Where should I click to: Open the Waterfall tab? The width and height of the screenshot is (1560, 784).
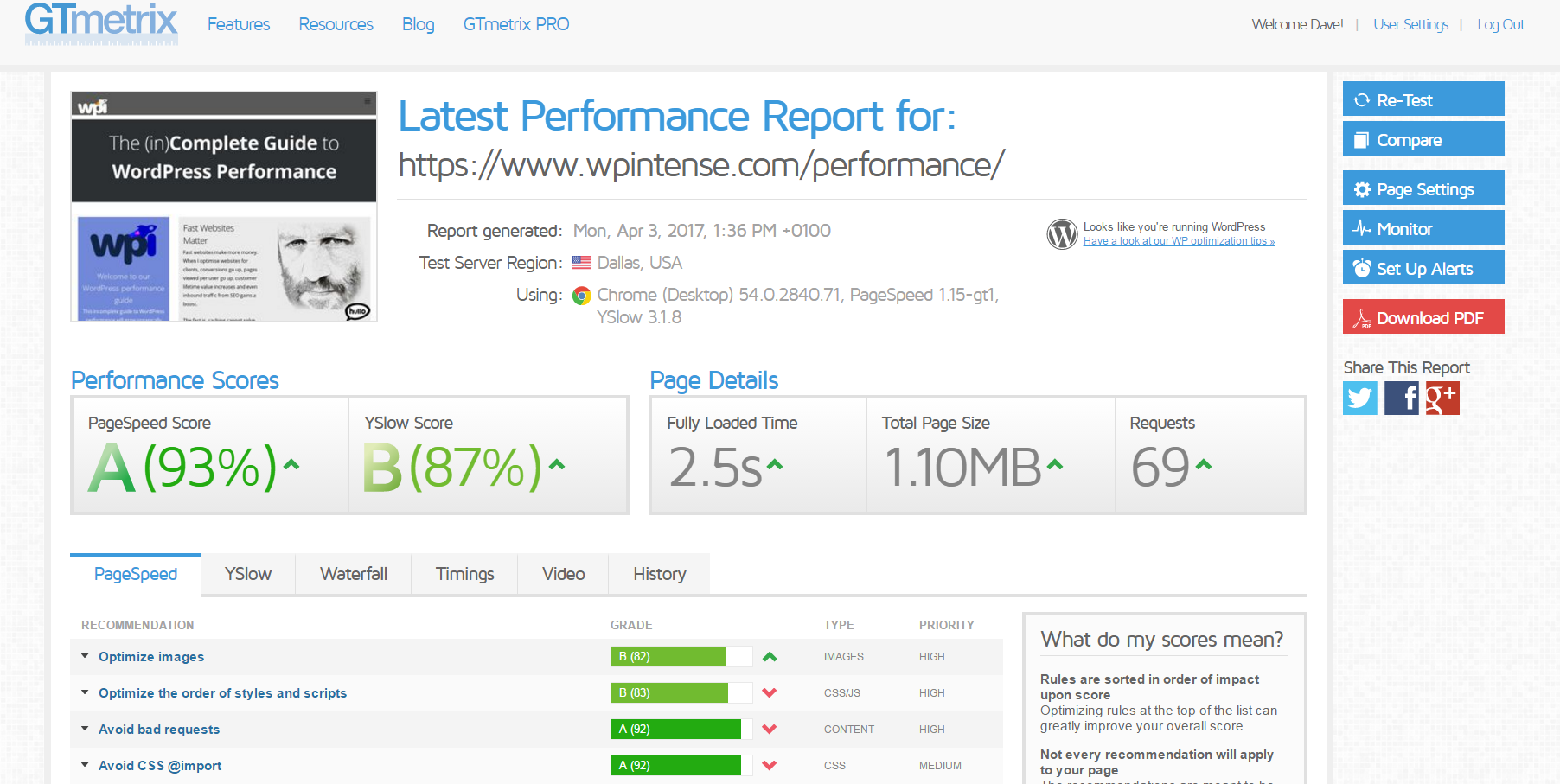354,574
